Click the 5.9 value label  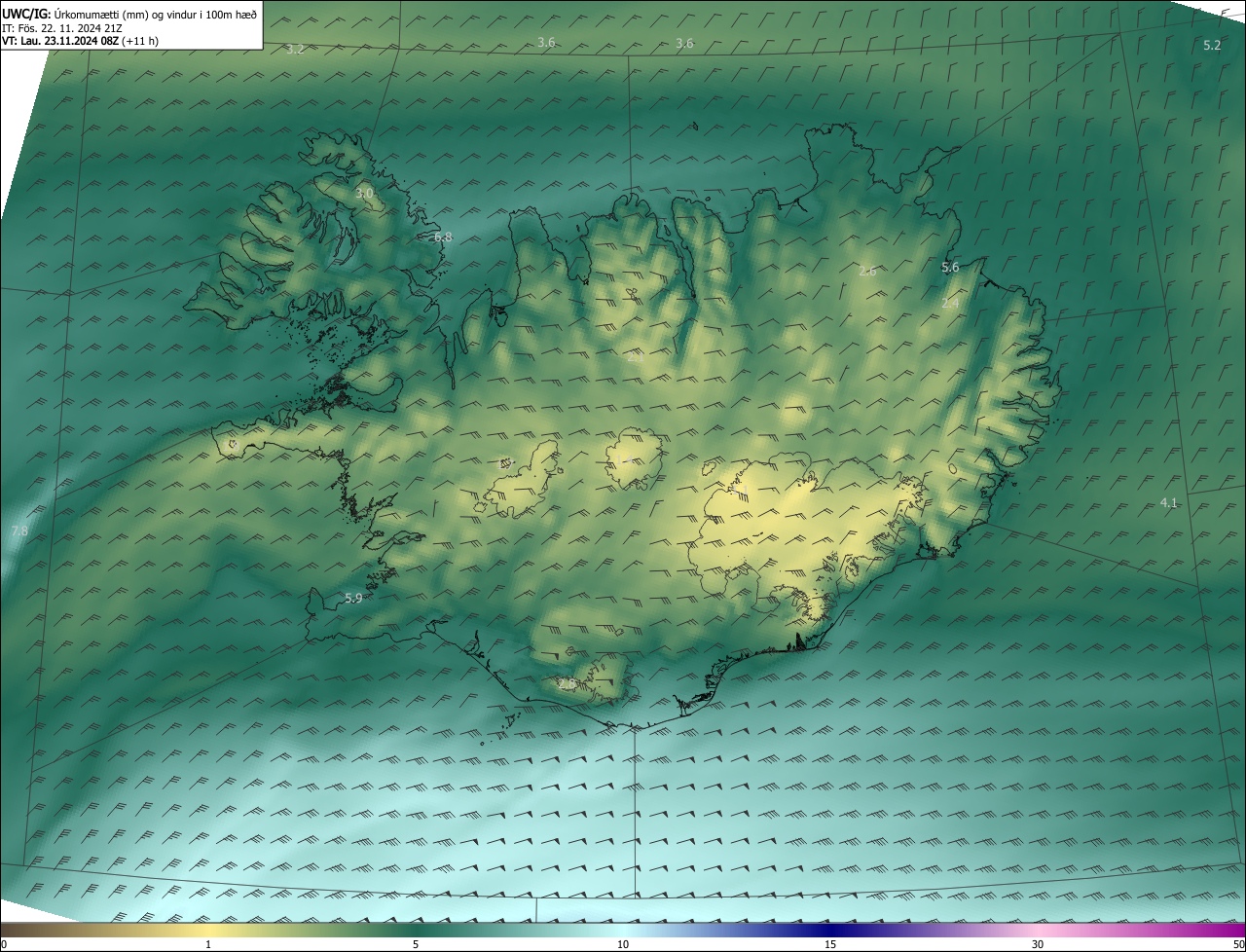tap(353, 598)
